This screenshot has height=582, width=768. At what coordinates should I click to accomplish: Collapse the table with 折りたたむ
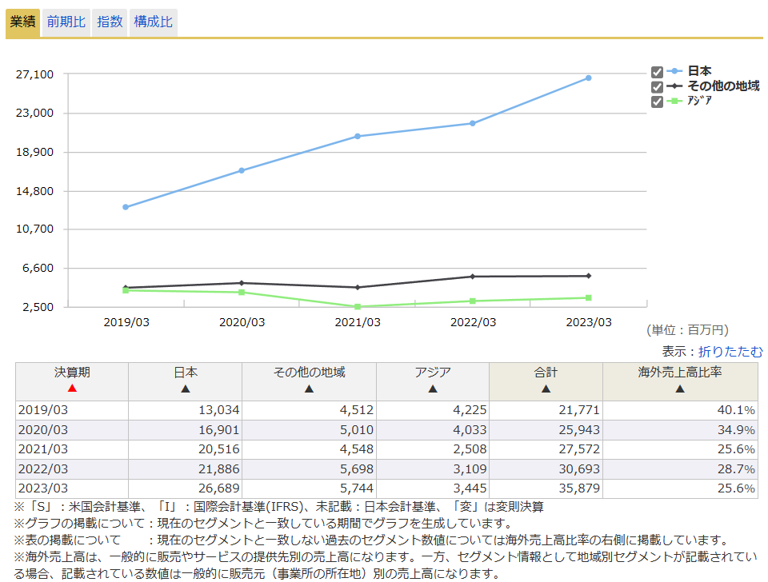(730, 351)
